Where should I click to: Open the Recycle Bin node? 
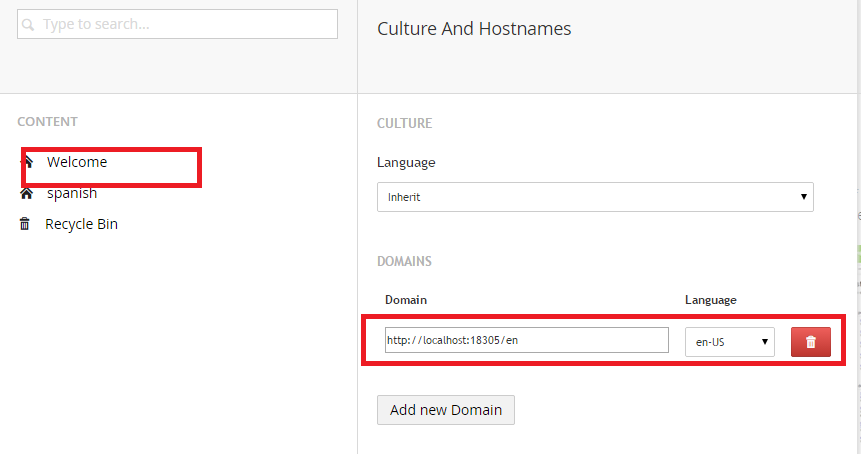pyautogui.click(x=81, y=224)
